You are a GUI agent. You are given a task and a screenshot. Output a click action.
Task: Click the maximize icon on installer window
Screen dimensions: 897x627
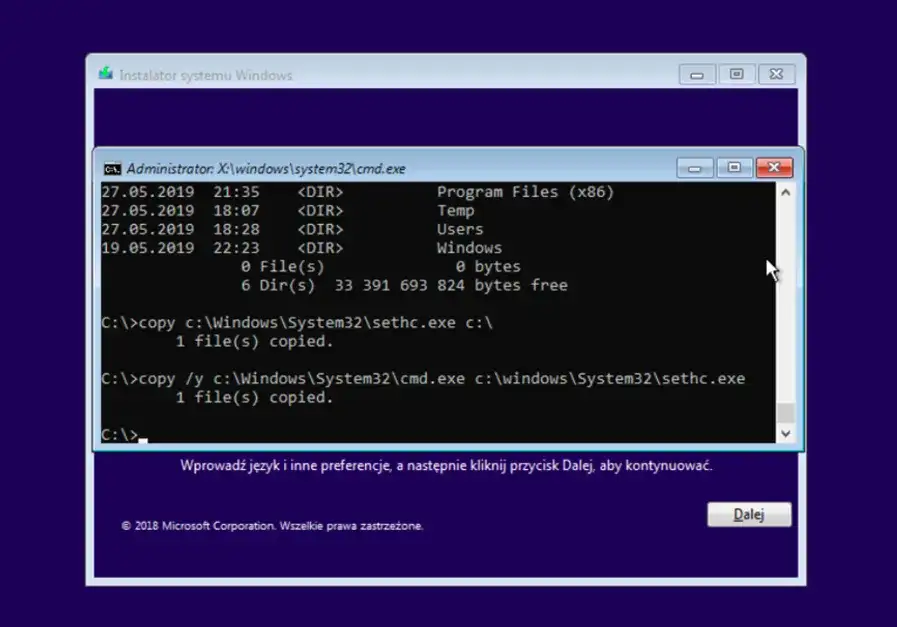pyautogui.click(x=736, y=73)
